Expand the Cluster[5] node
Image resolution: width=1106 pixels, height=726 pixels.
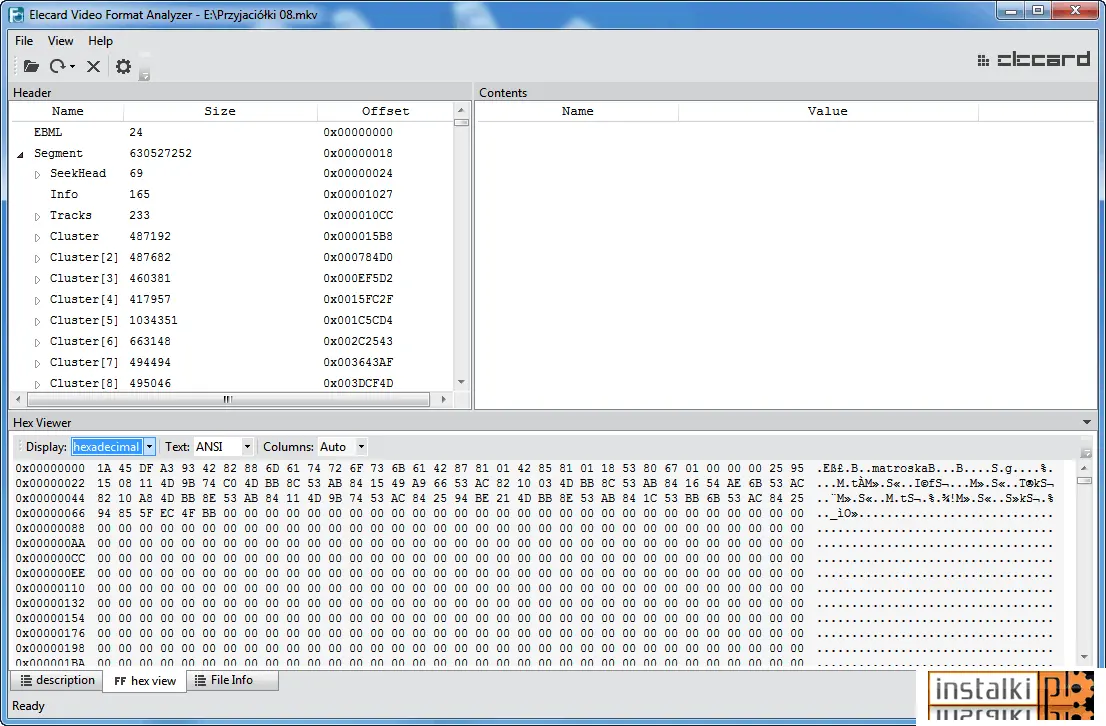37,322
